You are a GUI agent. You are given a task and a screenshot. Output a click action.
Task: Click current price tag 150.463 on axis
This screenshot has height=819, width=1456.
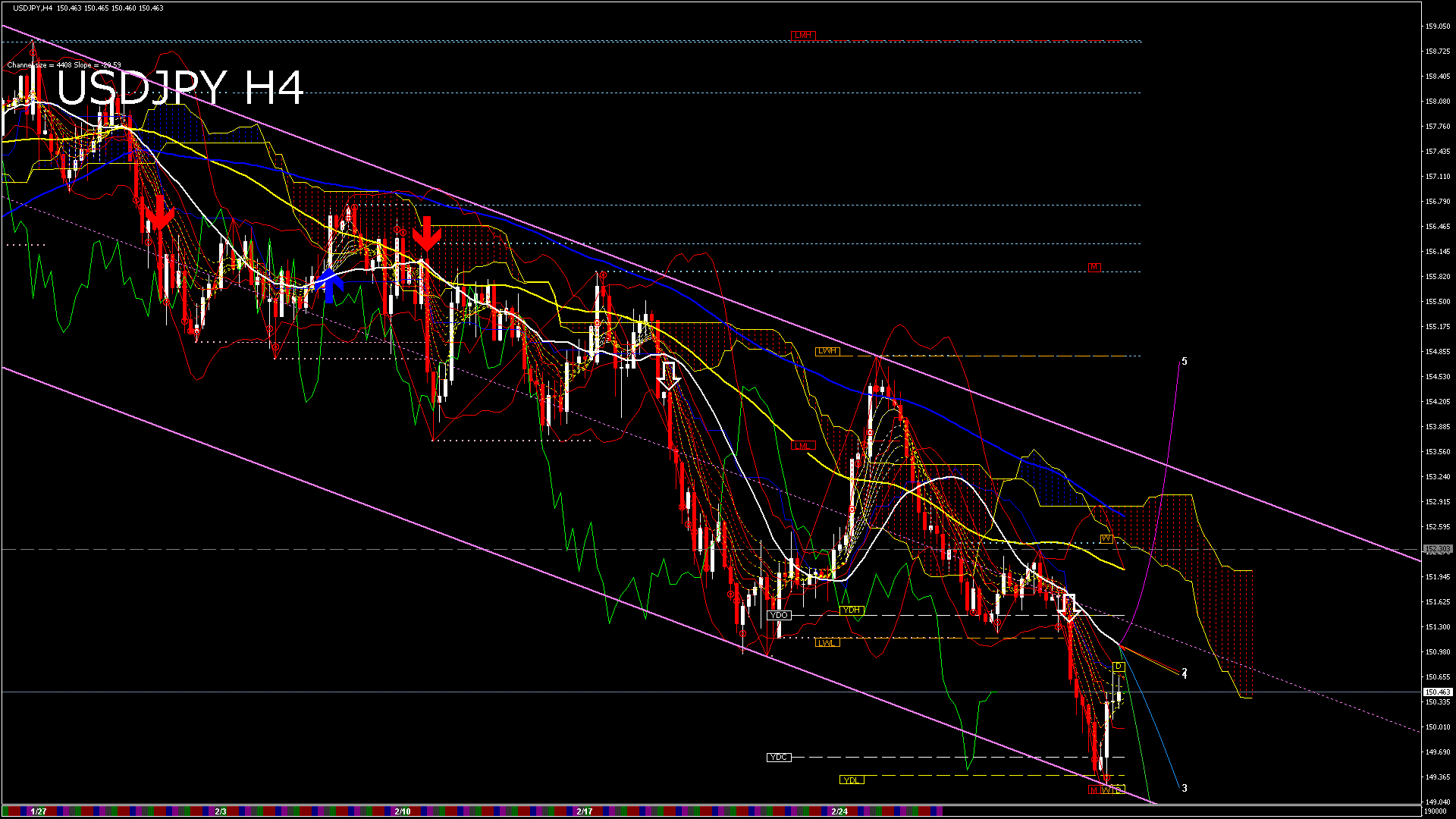click(1437, 692)
